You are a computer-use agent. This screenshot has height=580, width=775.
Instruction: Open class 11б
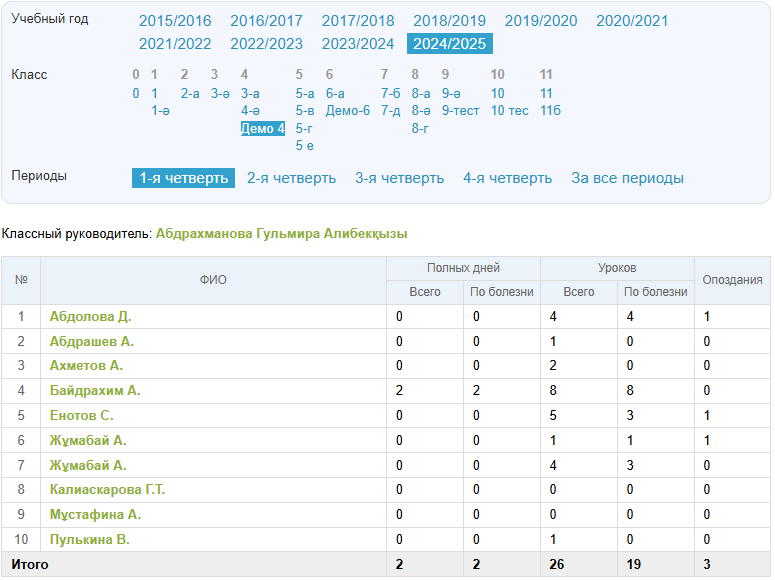pyautogui.click(x=550, y=111)
